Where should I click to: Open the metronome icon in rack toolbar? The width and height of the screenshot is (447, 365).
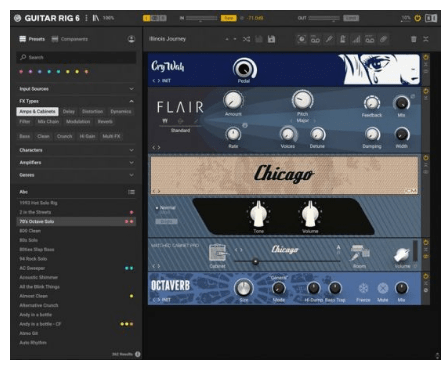(x=342, y=39)
